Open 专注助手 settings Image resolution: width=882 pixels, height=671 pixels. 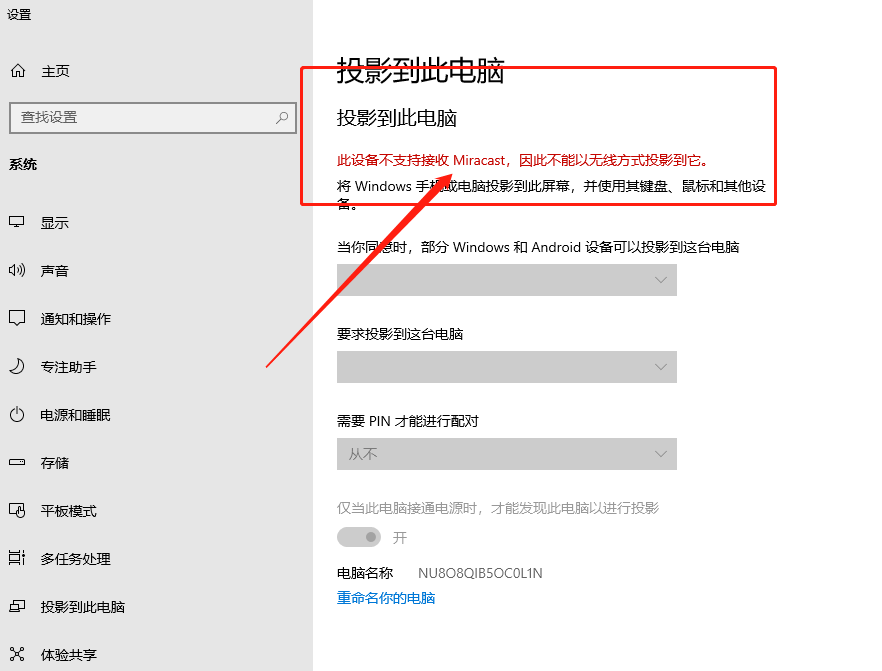(69, 367)
